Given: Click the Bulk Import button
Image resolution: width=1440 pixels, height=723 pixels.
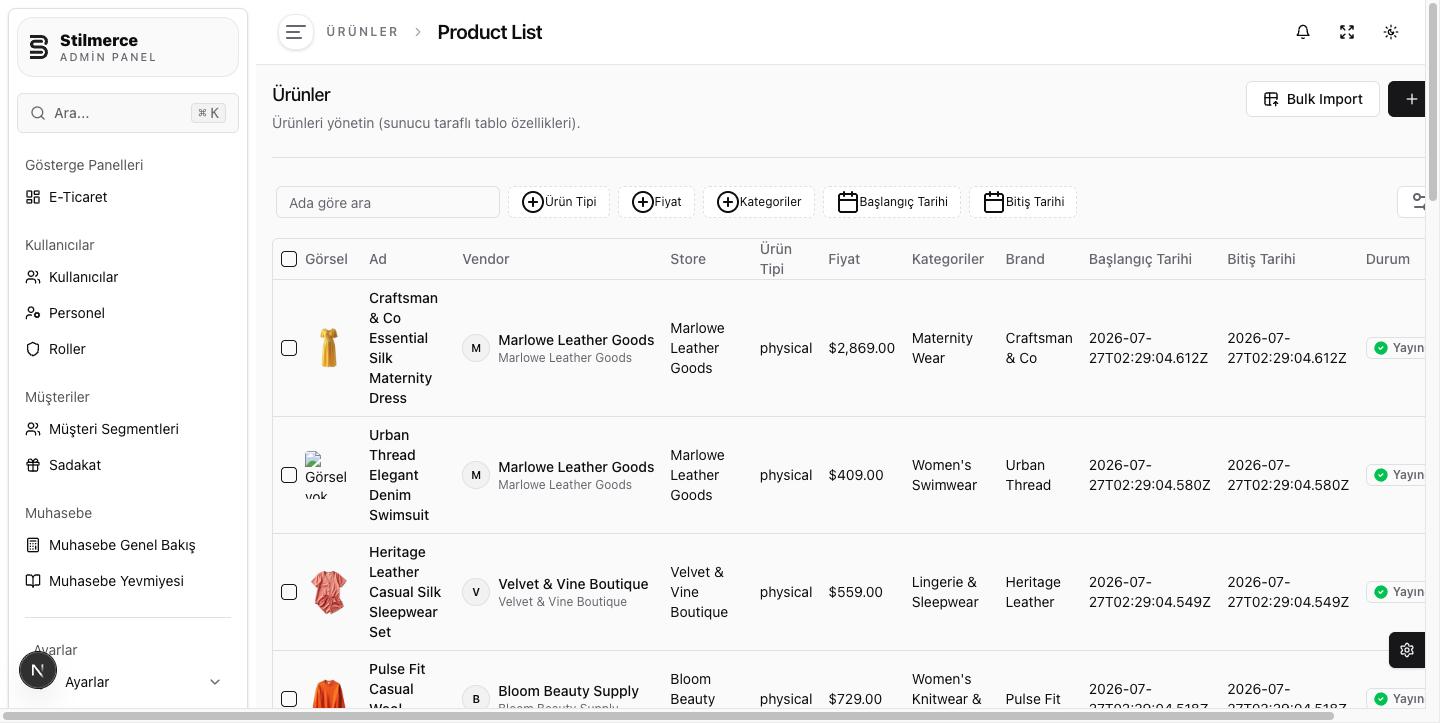Looking at the screenshot, I should click(1313, 99).
